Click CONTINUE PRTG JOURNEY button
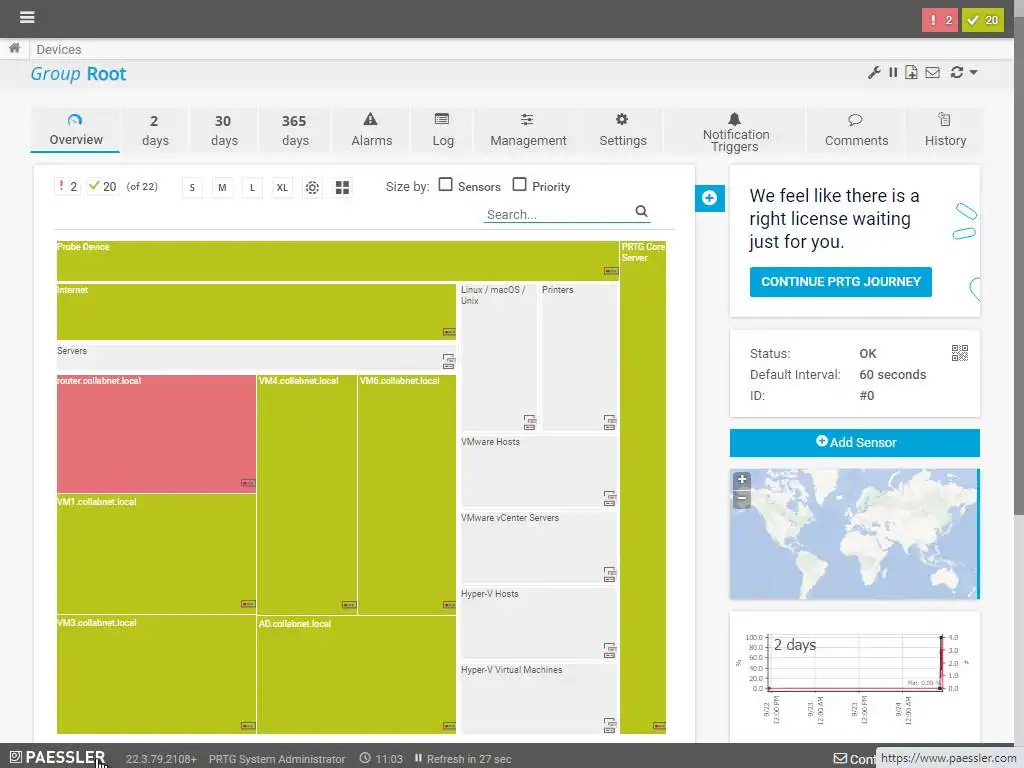The image size is (1024, 768). click(x=840, y=281)
